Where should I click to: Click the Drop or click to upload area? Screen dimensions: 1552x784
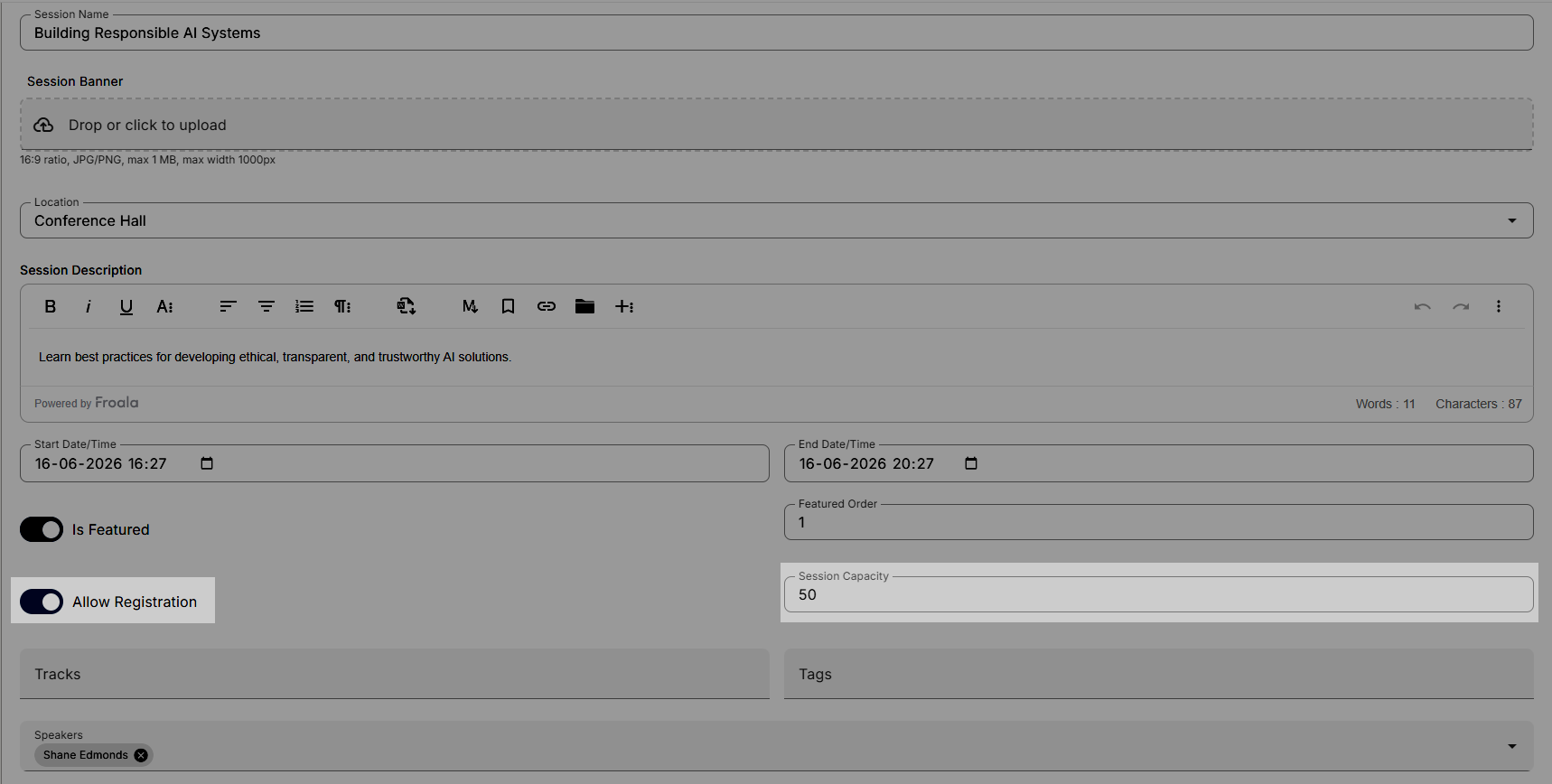click(777, 125)
